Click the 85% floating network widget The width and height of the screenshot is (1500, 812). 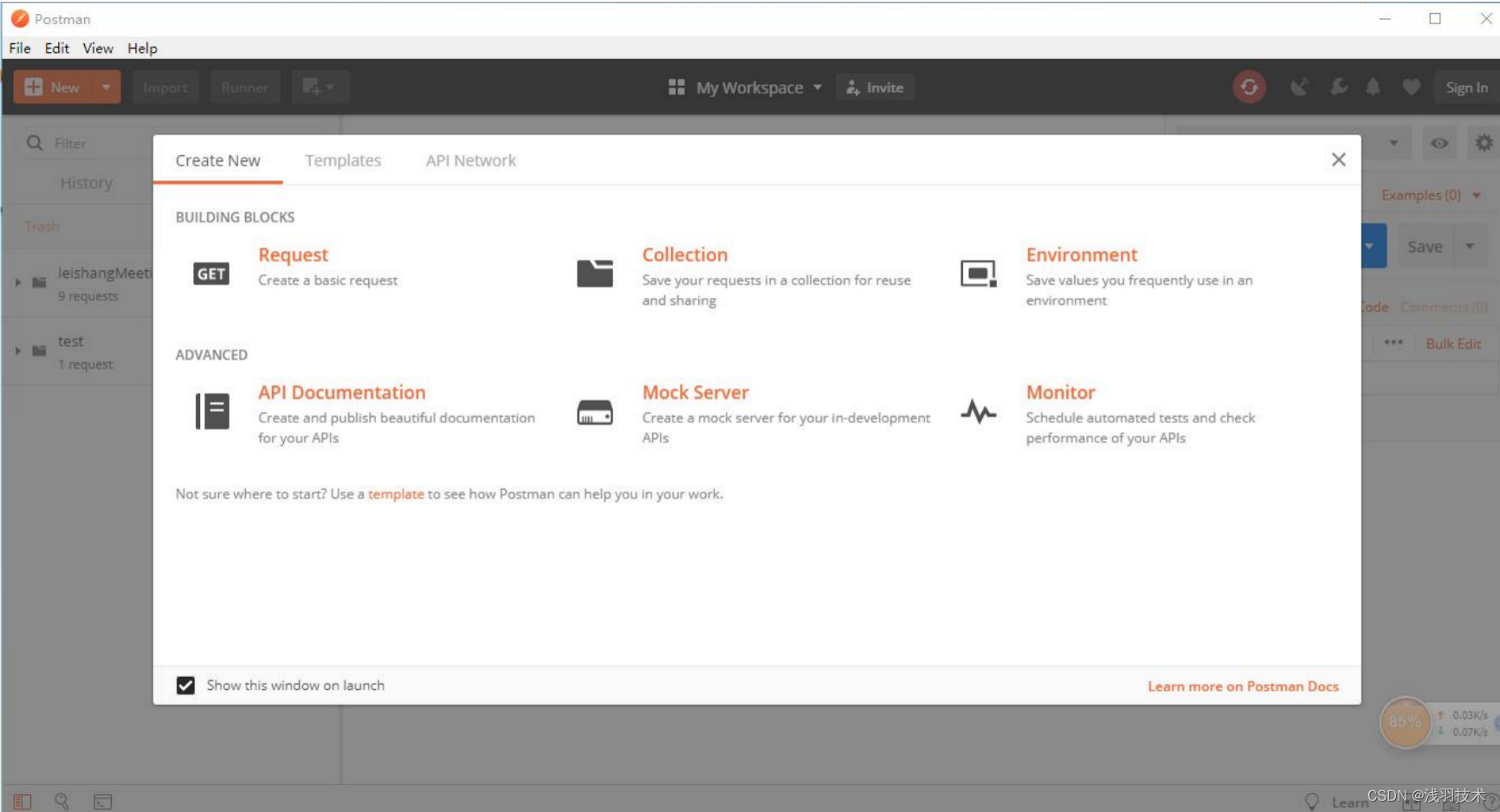click(1405, 722)
